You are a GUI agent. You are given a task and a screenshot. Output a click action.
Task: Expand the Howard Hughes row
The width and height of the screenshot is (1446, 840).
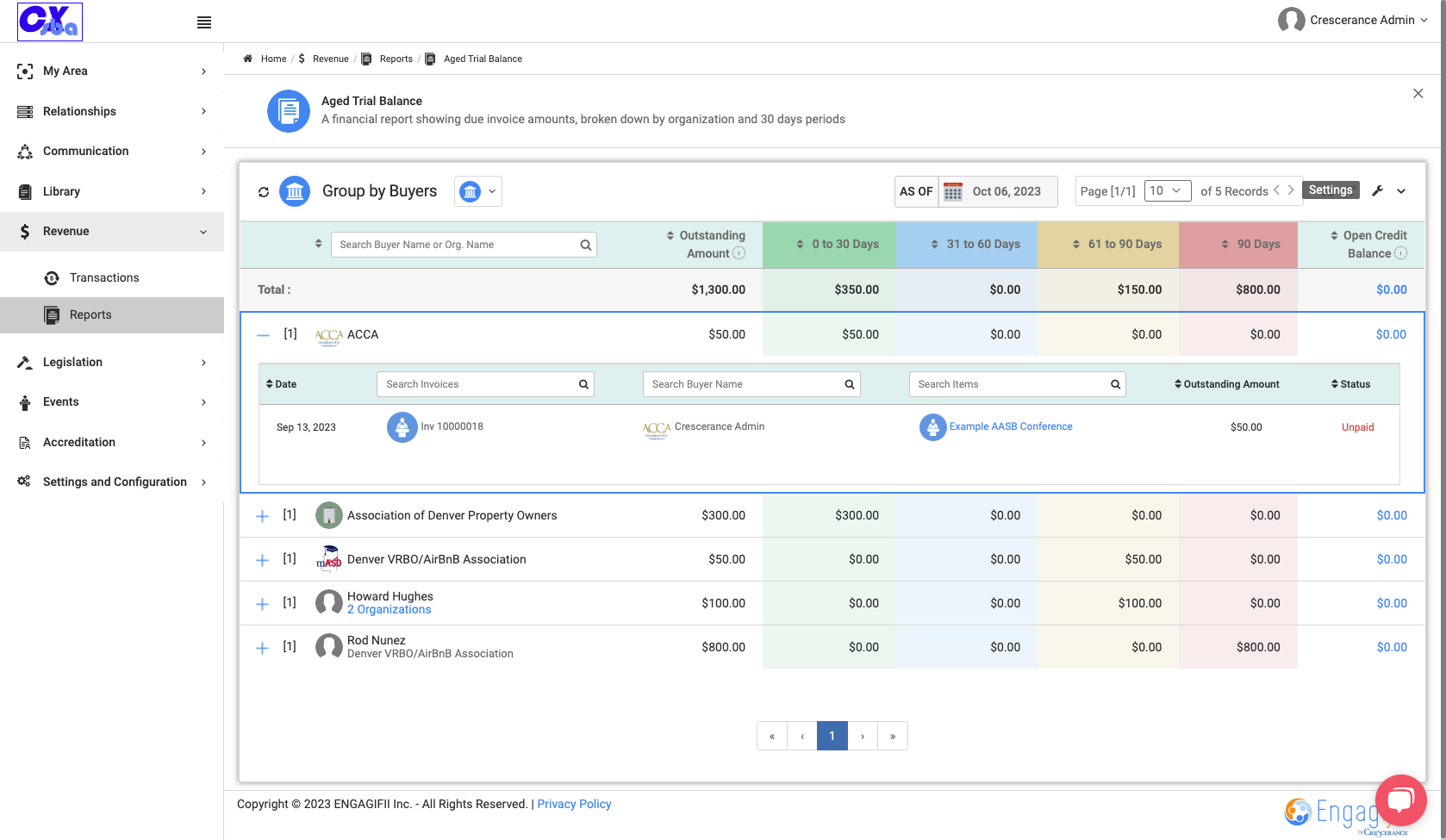[x=263, y=604]
